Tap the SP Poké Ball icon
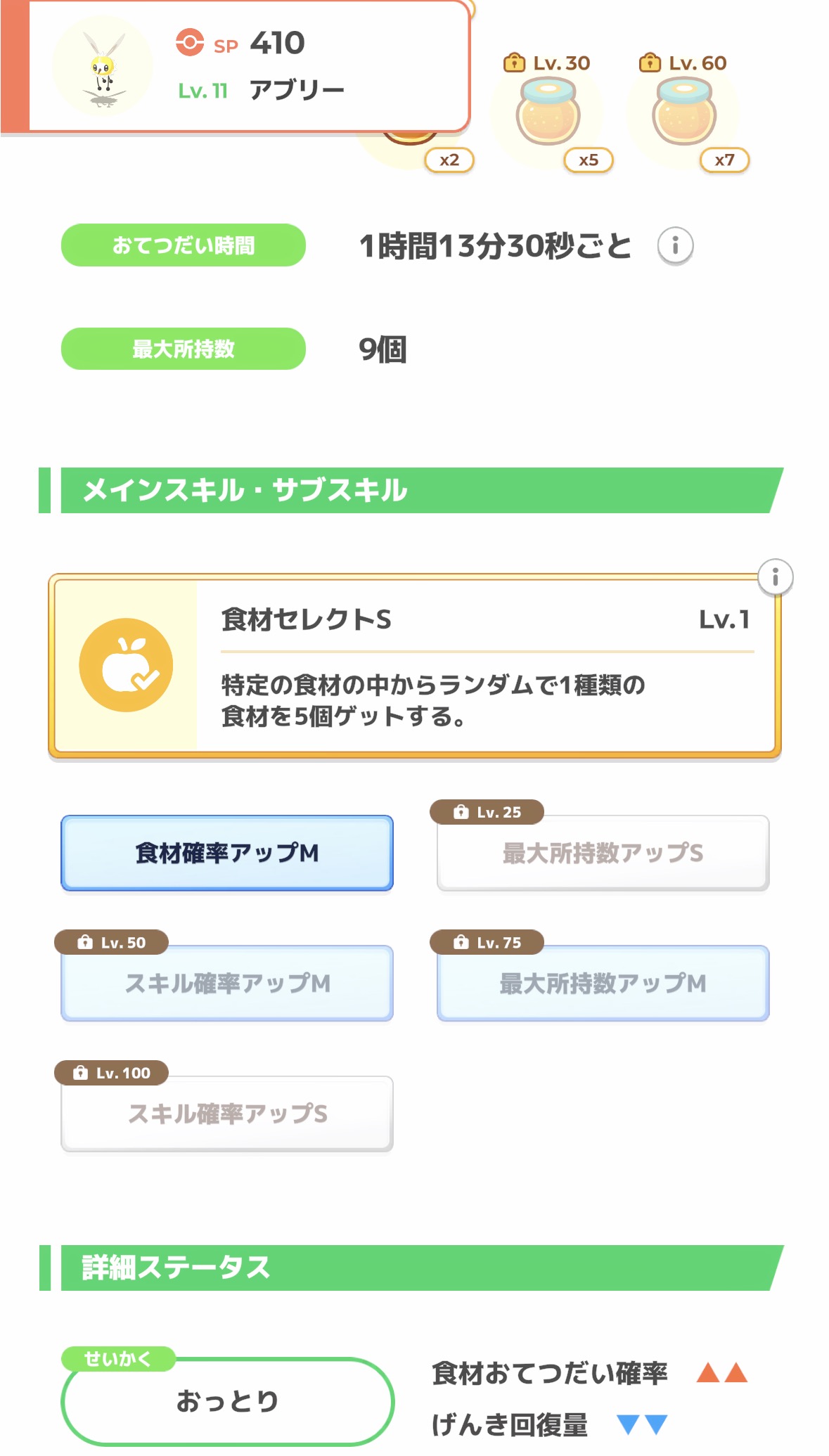The width and height of the screenshot is (829, 1456). pos(190,42)
